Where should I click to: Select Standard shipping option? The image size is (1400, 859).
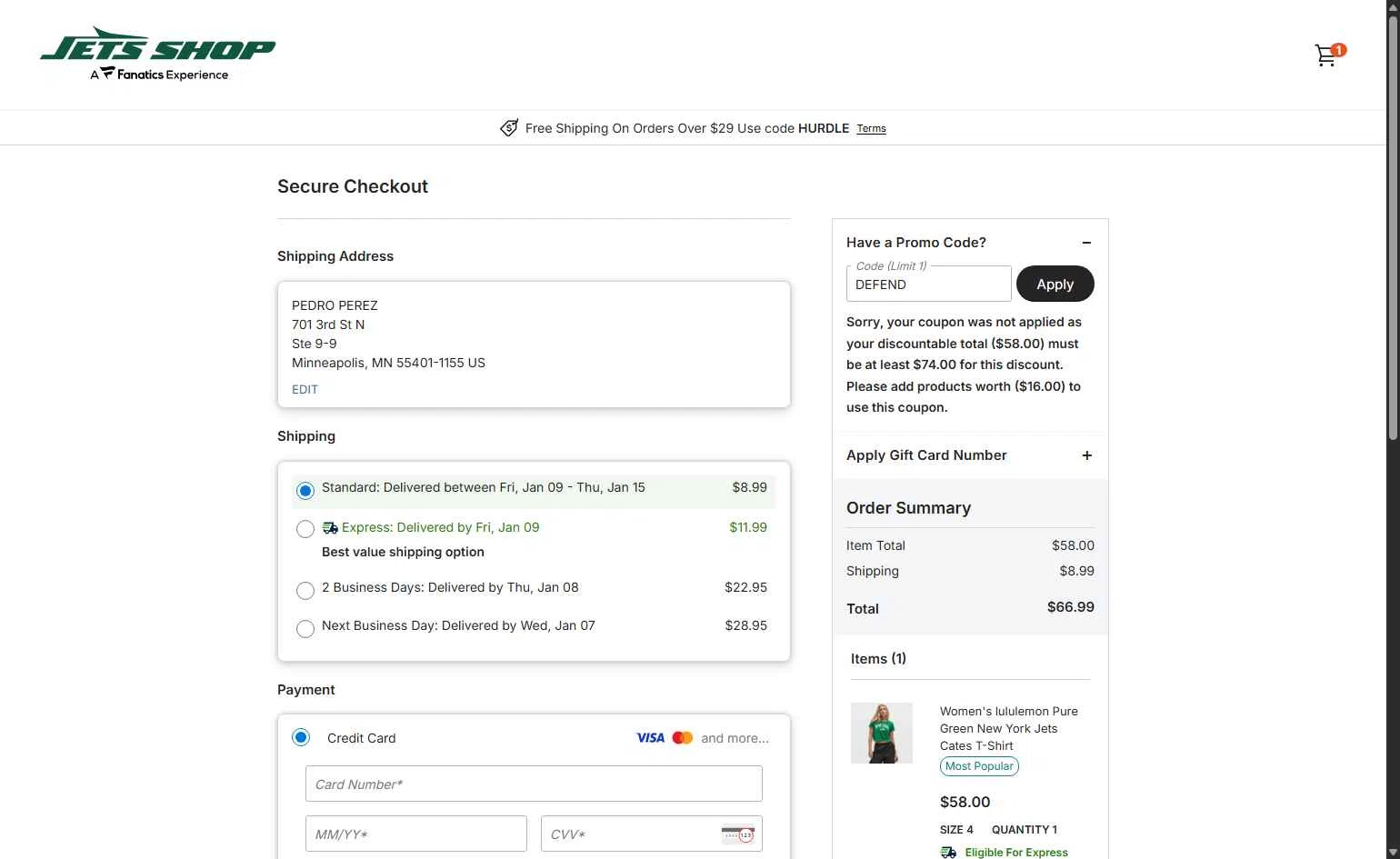305,491
